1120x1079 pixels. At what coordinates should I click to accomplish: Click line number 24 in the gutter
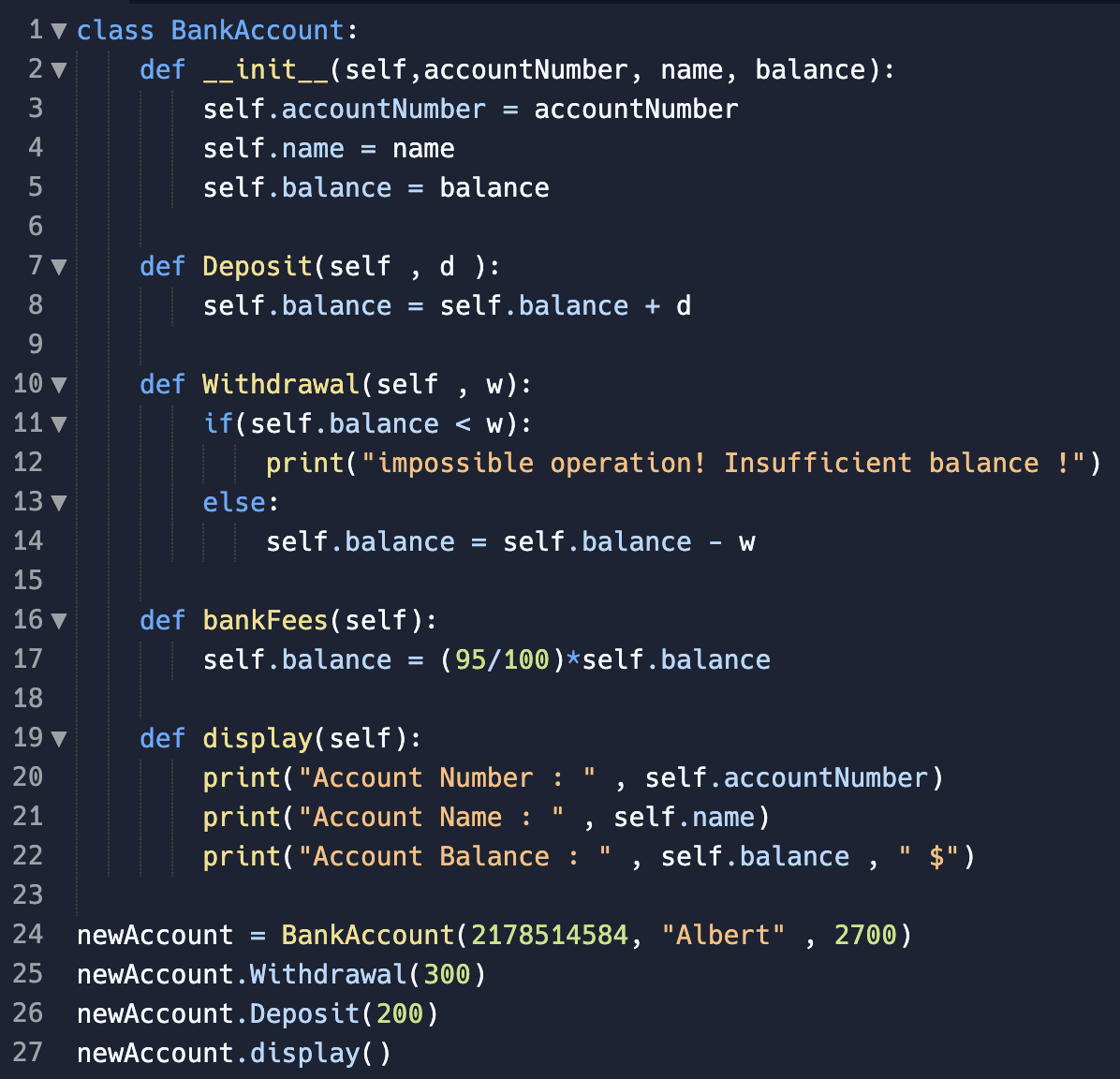28,935
